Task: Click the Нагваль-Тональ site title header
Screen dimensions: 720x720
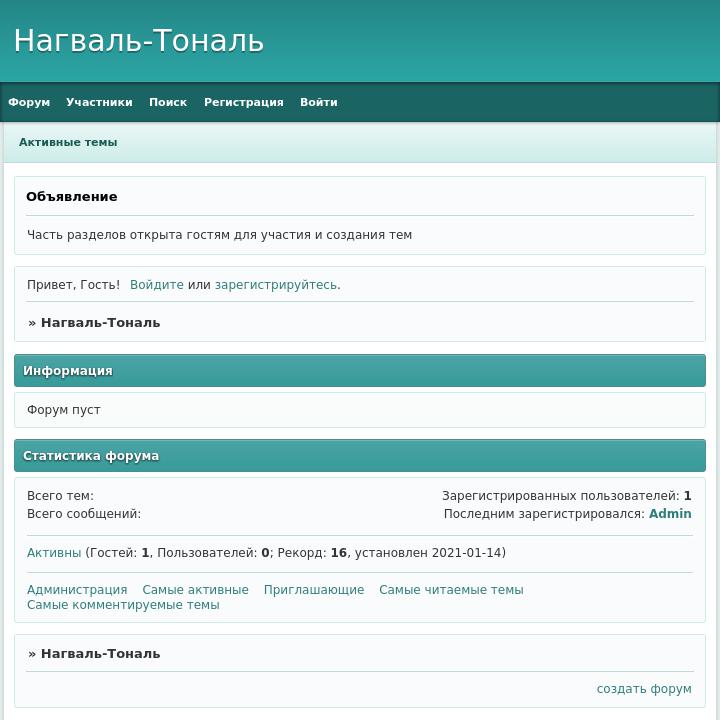Action: tap(139, 40)
